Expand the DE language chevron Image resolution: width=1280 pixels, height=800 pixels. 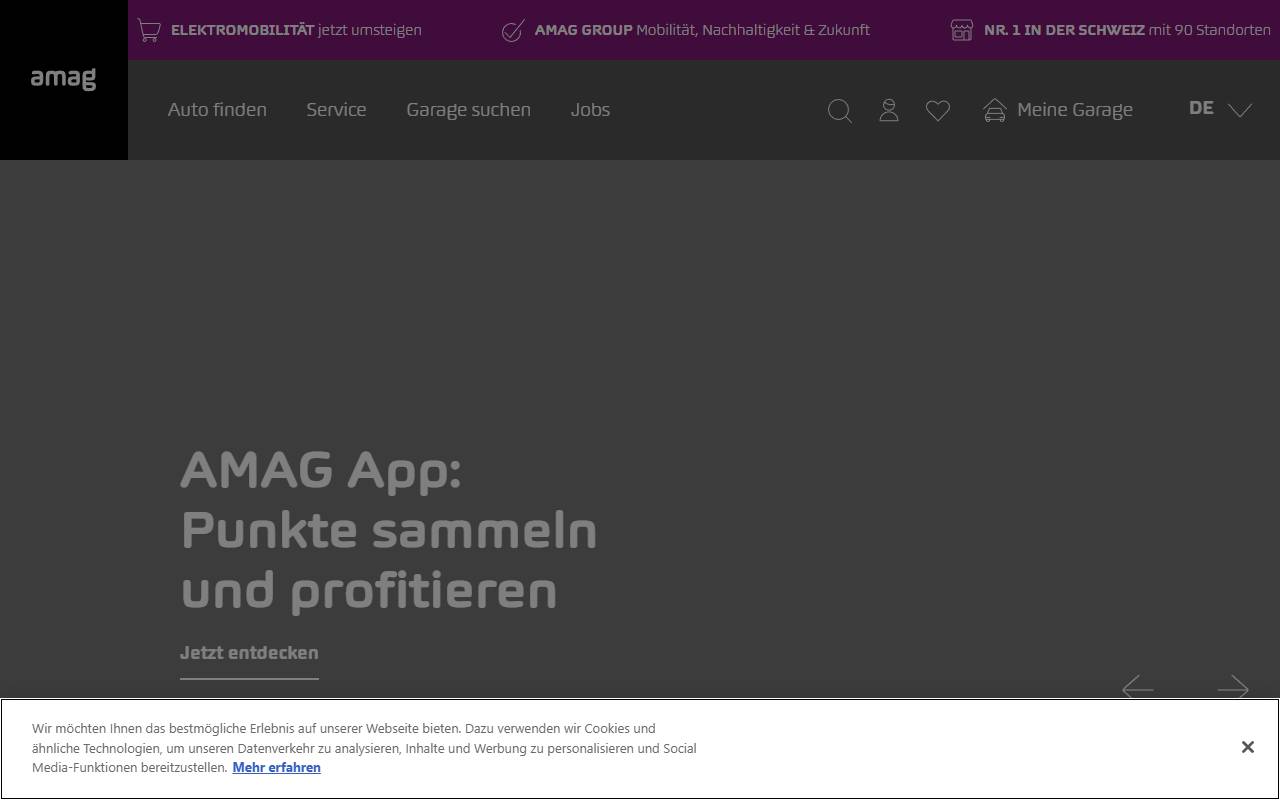point(1240,110)
